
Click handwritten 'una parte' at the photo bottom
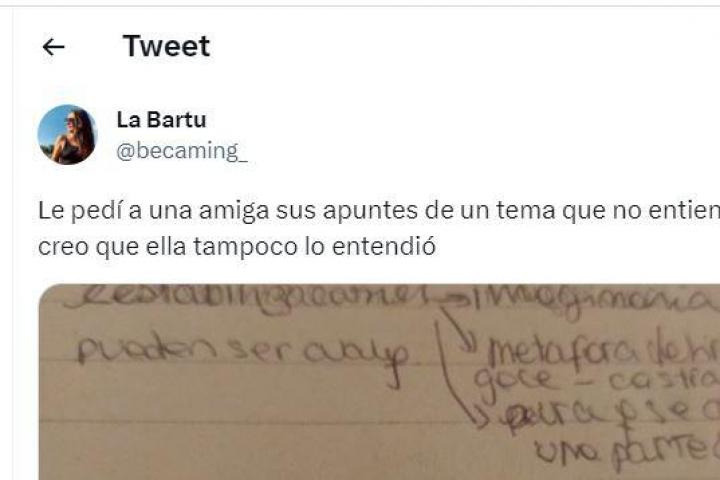pos(625,451)
